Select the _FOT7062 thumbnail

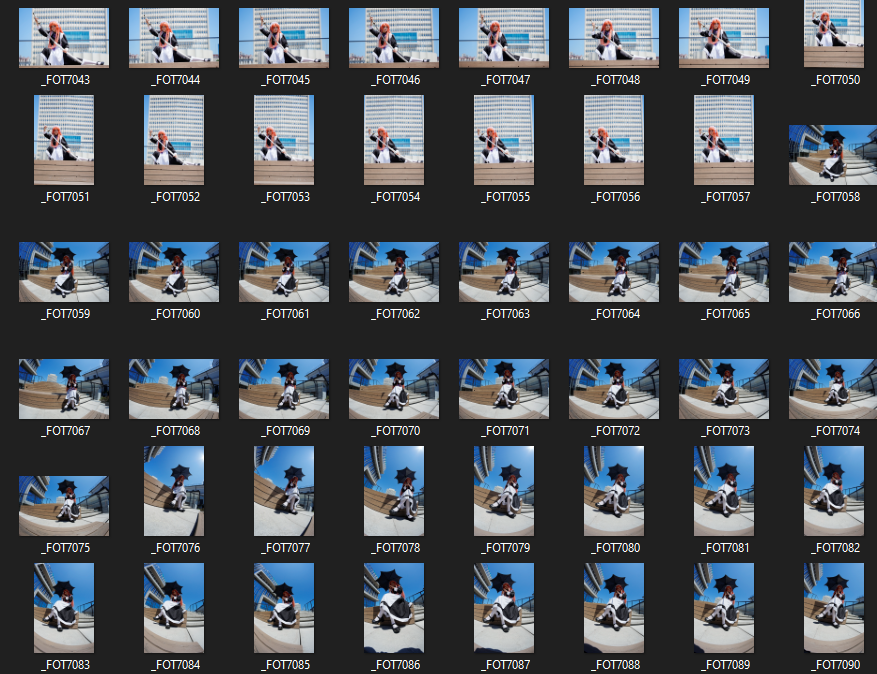(394, 272)
